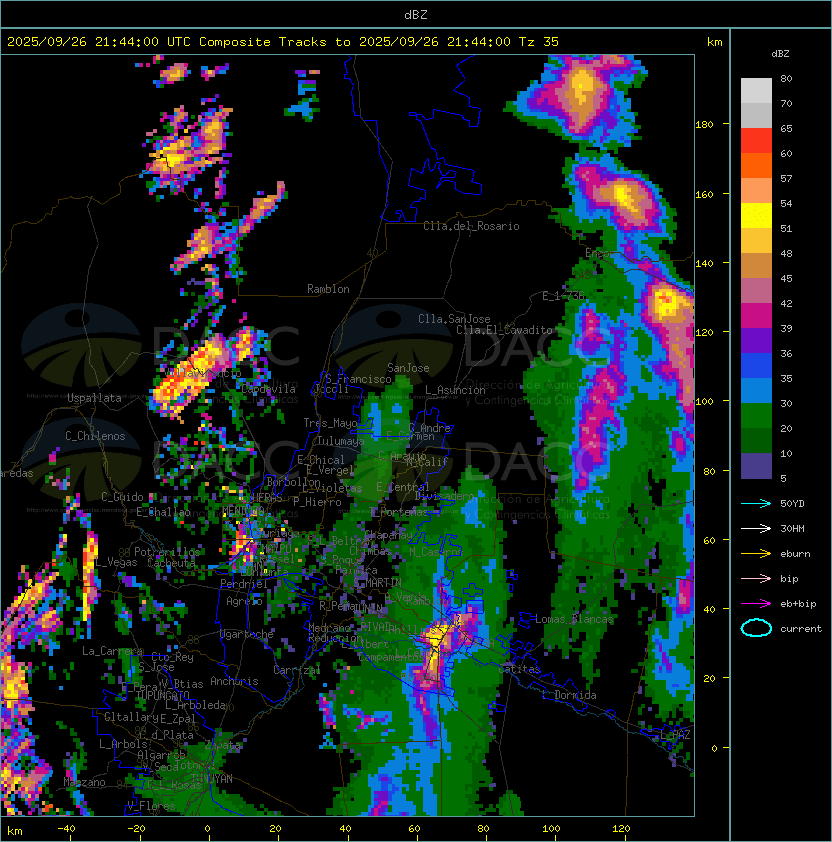Image resolution: width=832 pixels, height=842 pixels.
Task: Click the white 30HM arrow legend icon
Action: (x=756, y=529)
